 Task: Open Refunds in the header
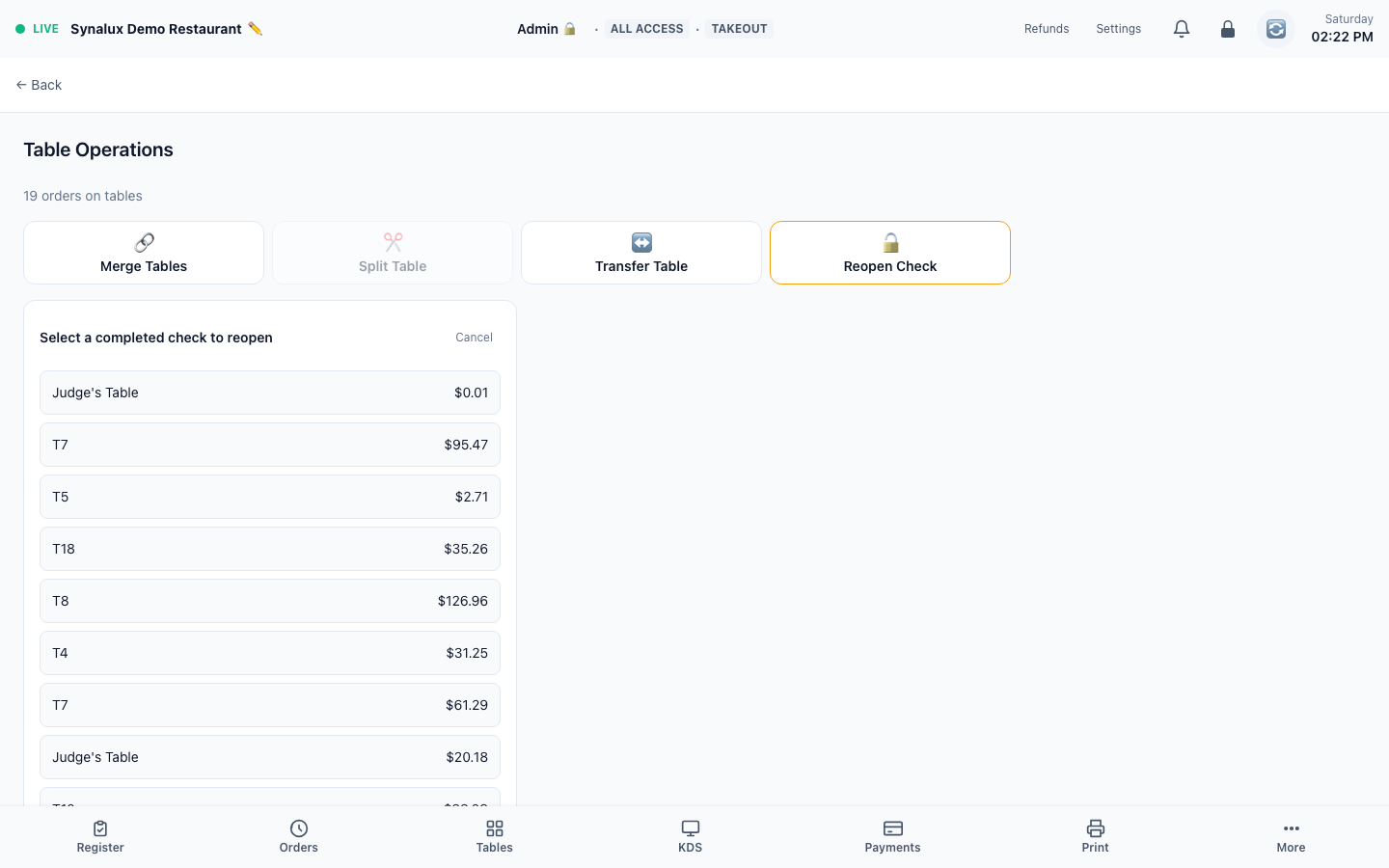[1047, 29]
